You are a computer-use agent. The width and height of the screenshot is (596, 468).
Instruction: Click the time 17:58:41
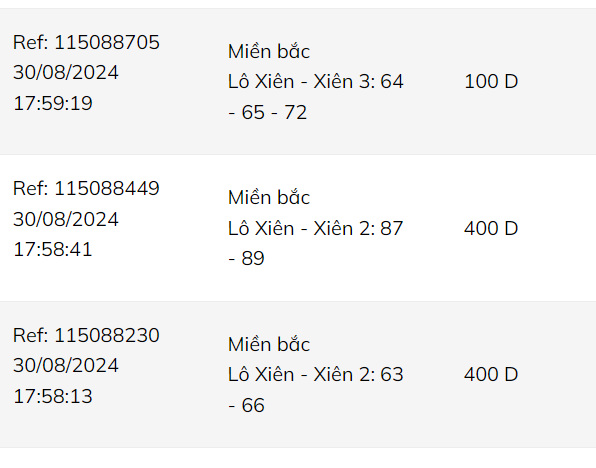pyautogui.click(x=53, y=250)
